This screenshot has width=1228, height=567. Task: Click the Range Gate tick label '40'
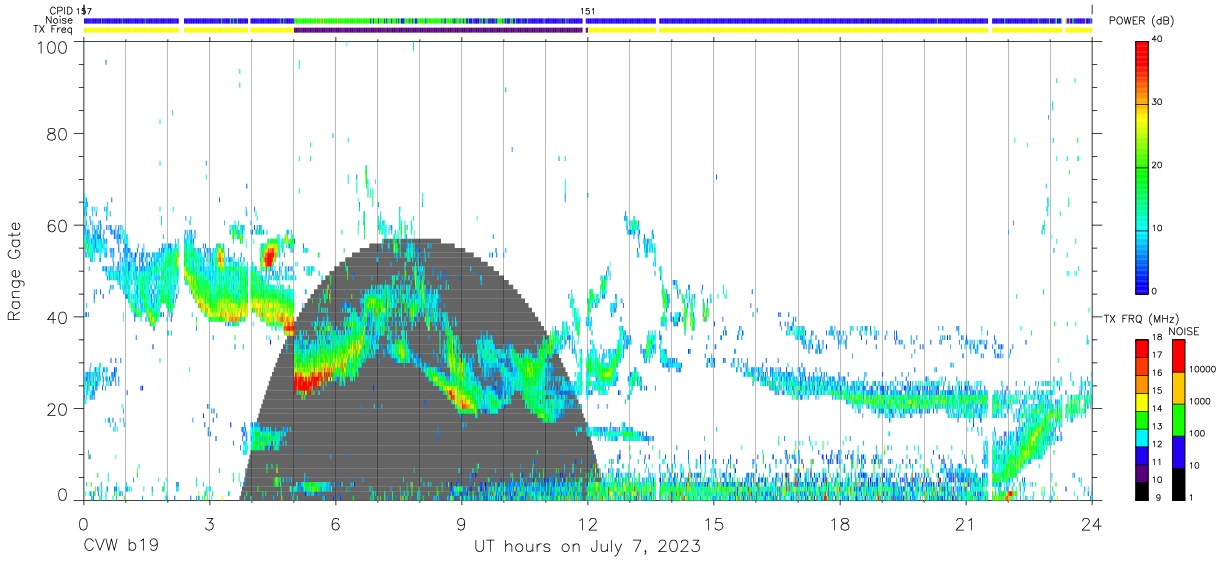coord(59,317)
